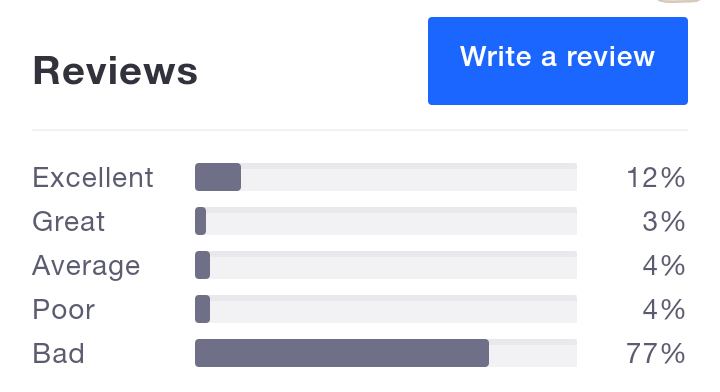Click the 77% Bad percentage
Image resolution: width=720 pixels, height=392 pixels.
click(656, 353)
